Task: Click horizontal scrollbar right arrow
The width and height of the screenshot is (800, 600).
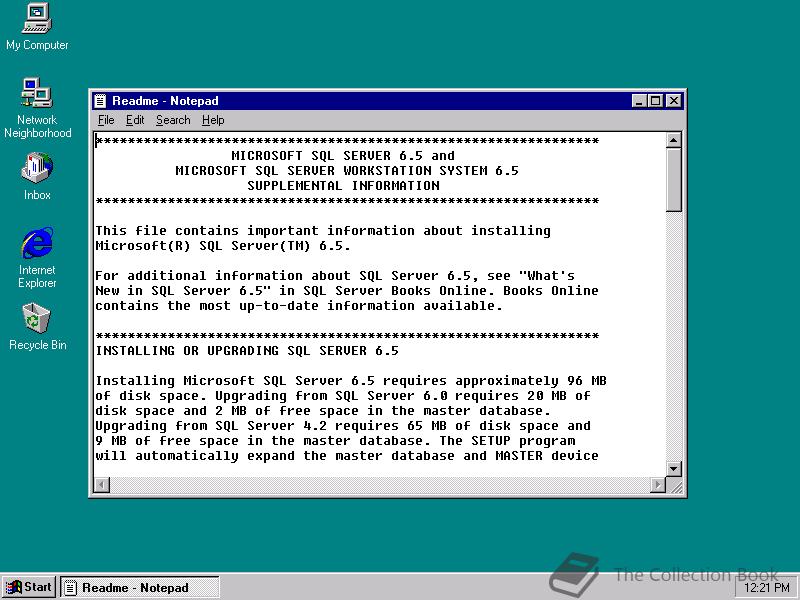Action: point(658,484)
